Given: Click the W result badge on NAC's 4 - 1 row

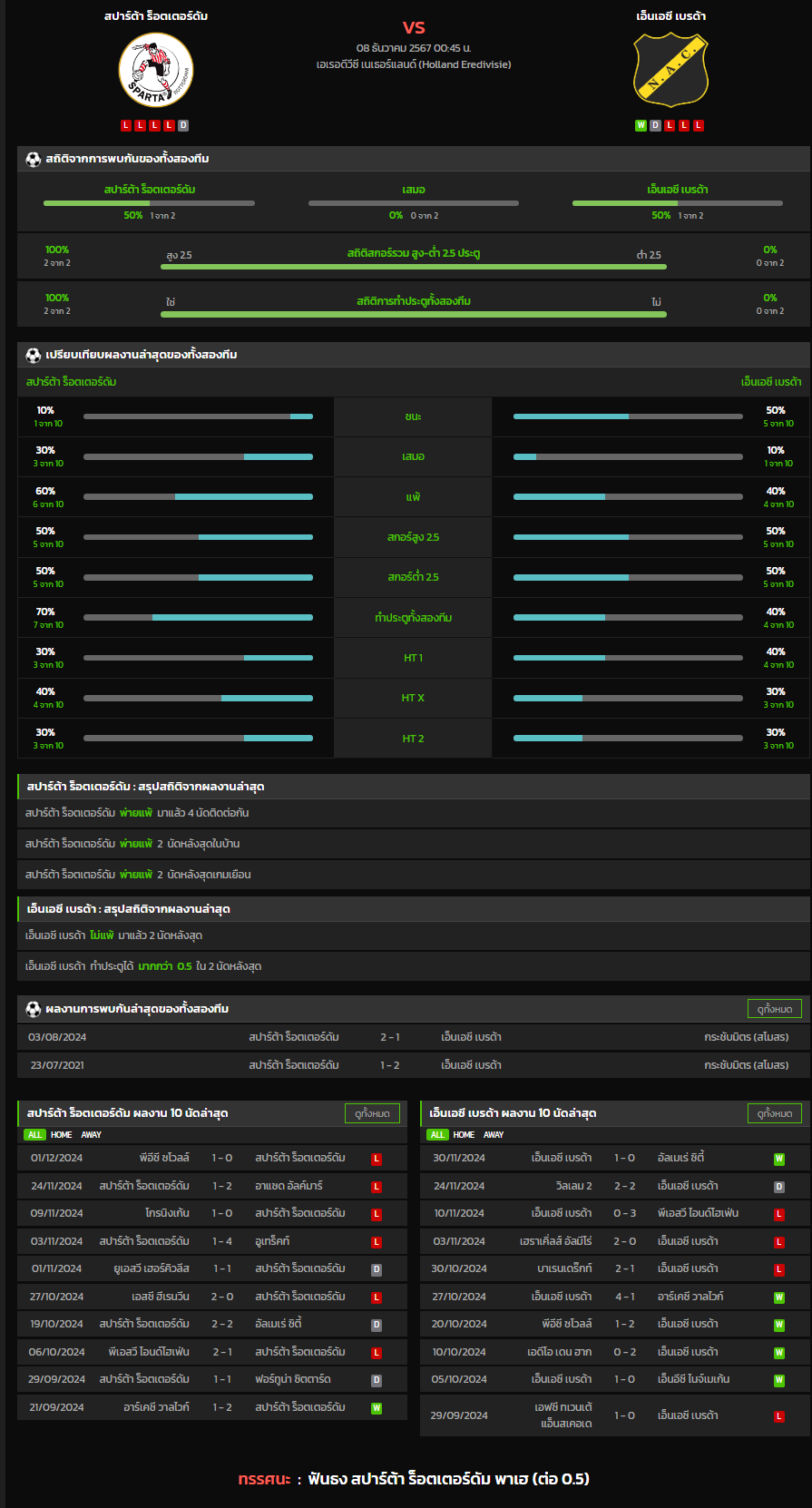Looking at the screenshot, I should click(x=779, y=1297).
